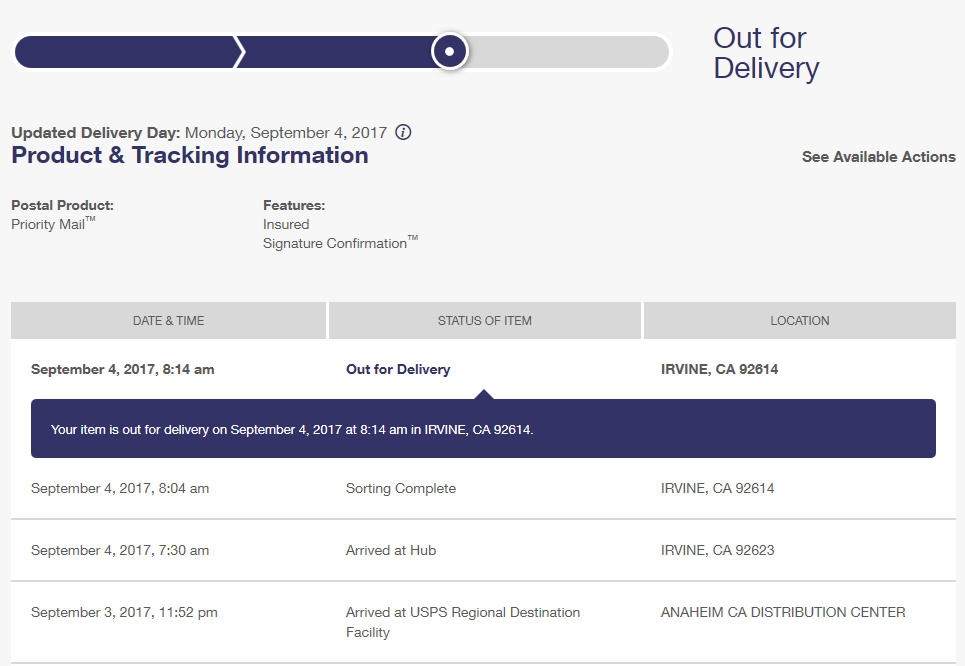Click the LOCATION column header

799,321
